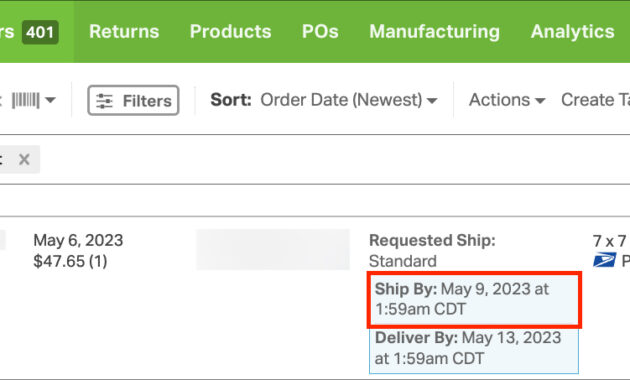Click the sliders icon inside Filters button

(104, 101)
